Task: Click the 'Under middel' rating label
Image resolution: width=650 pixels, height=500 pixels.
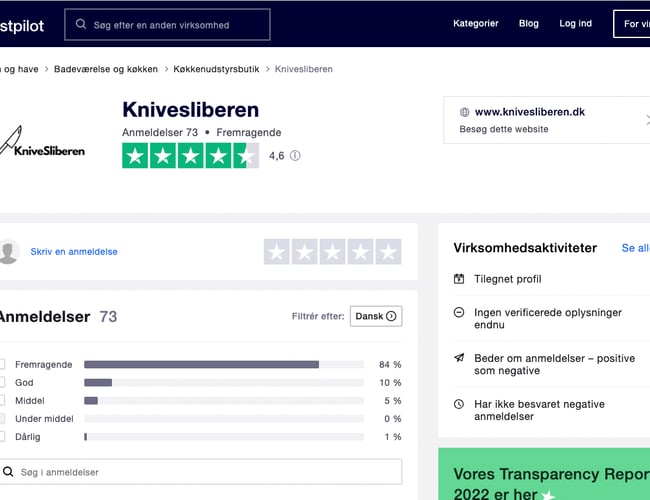Action: [x=44, y=419]
